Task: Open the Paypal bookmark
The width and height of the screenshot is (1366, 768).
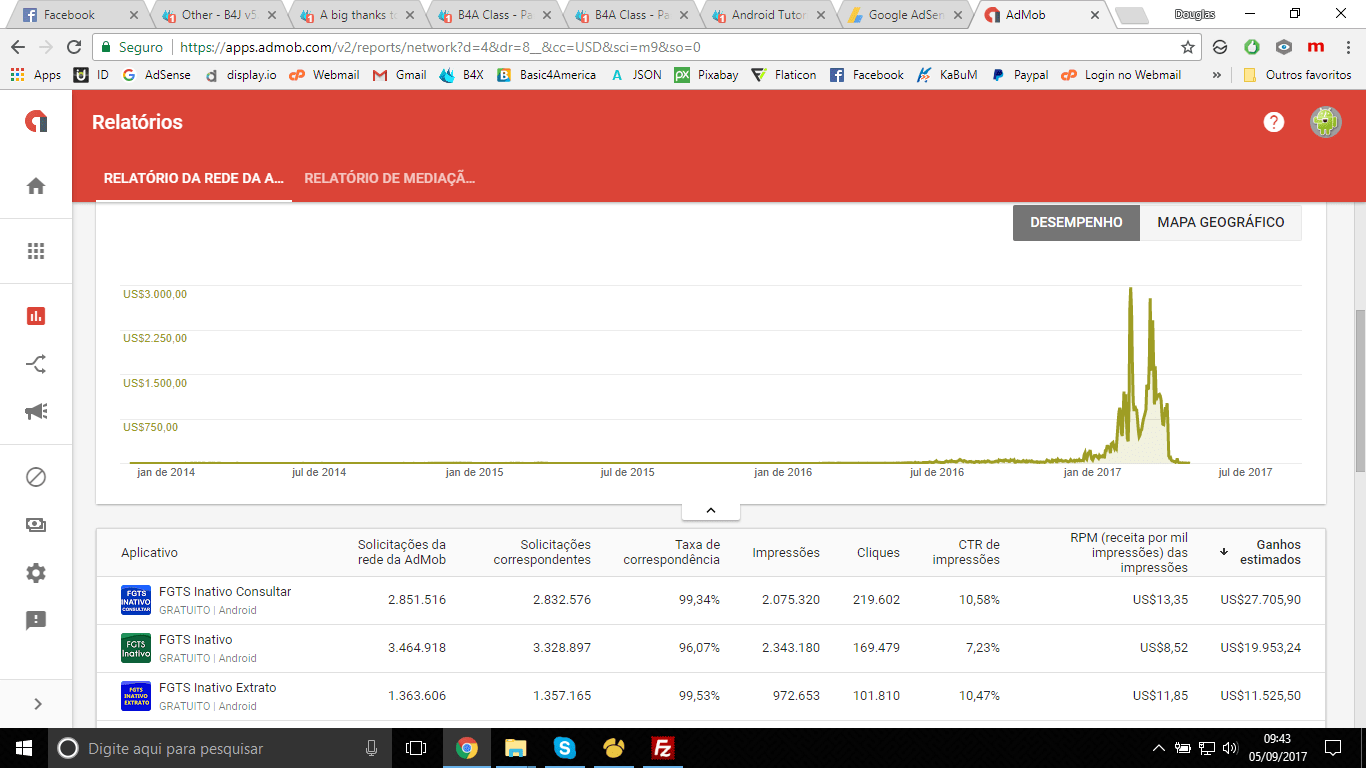Action: point(1020,75)
